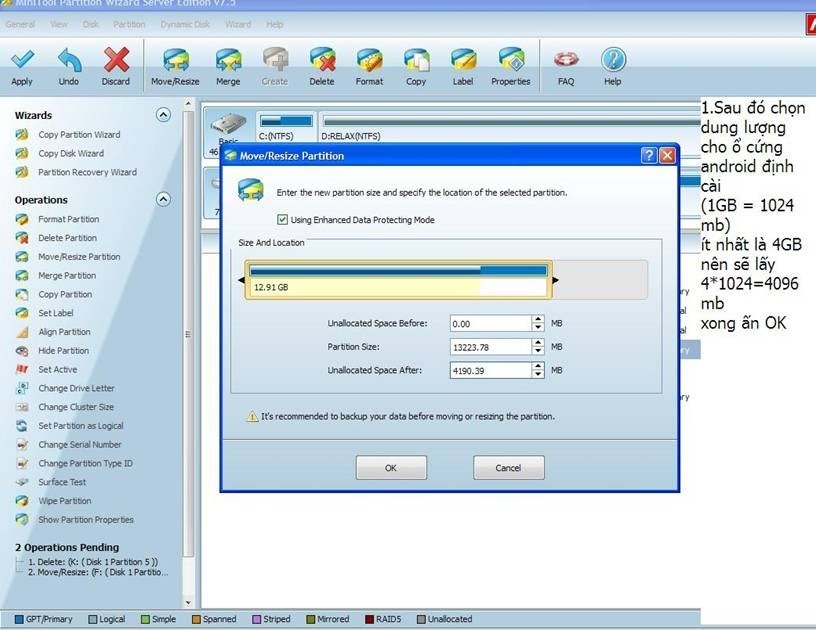Click dialog's question mark help button
Viewport: 816px width, 630px height.
coord(649,156)
